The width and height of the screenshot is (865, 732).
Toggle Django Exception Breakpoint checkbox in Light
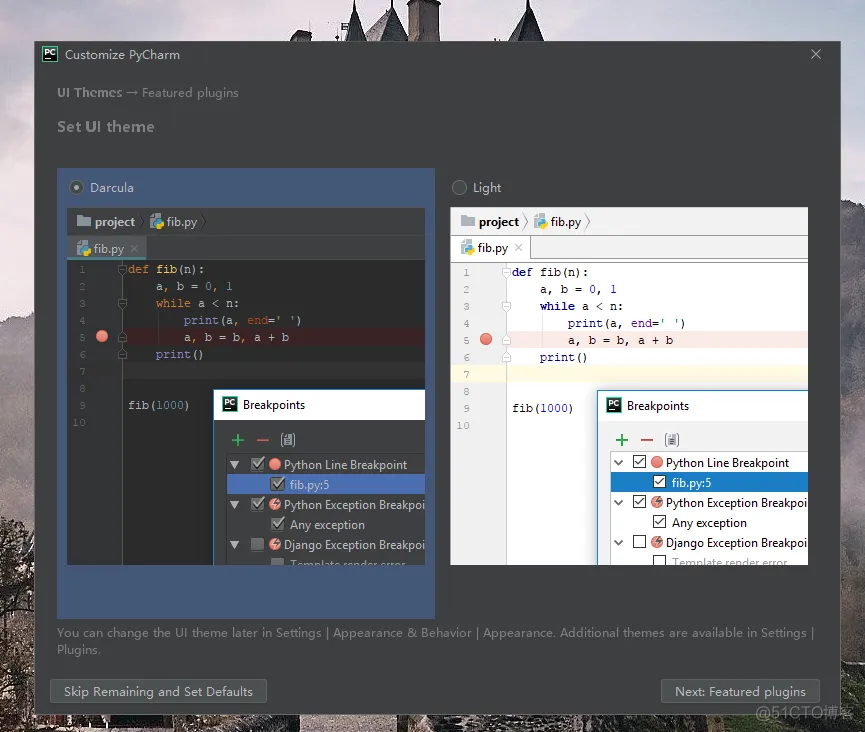(639, 542)
